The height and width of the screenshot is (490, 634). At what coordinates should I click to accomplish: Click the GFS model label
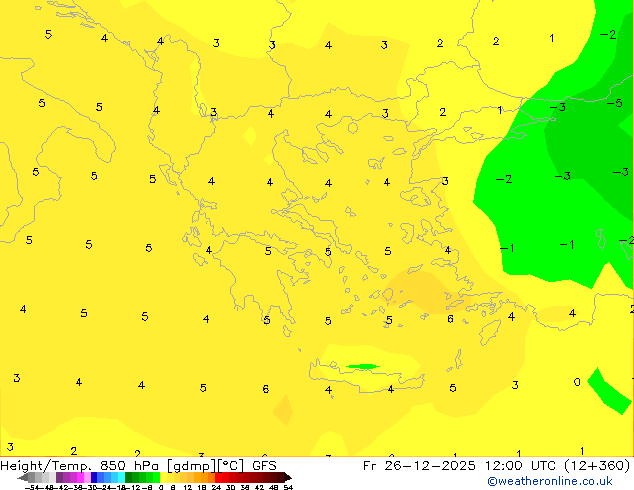click(264, 466)
